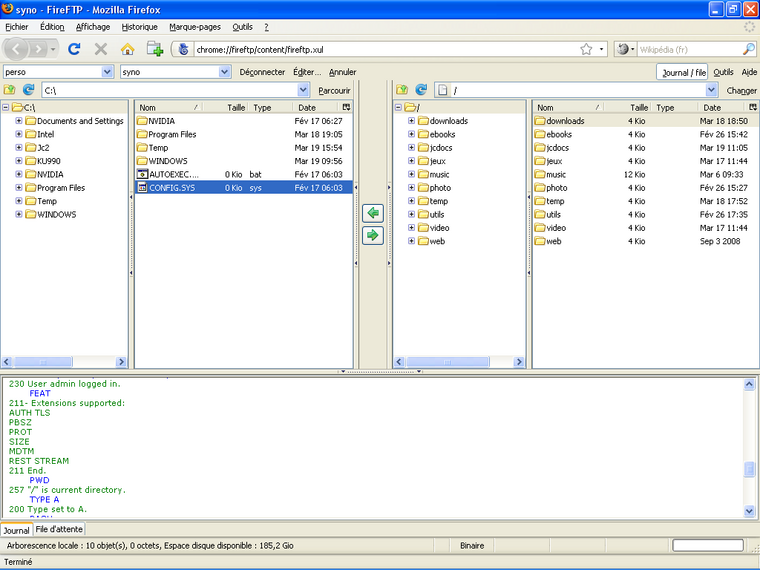
Task: Open the perso account dropdown
Action: point(107,72)
